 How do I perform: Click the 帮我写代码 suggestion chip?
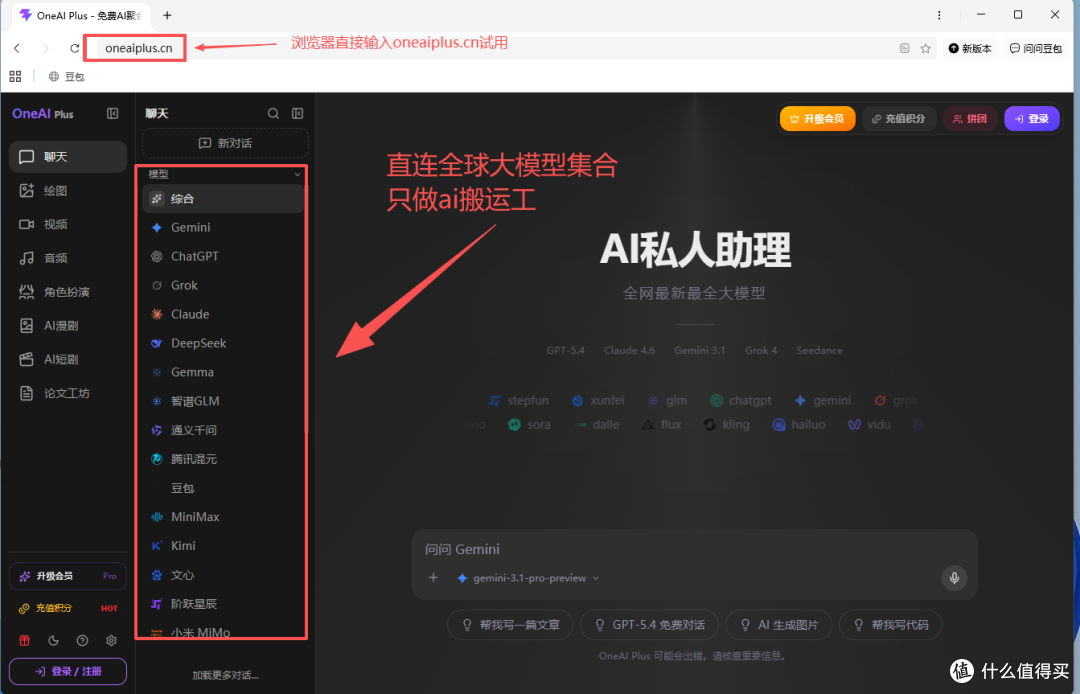click(891, 625)
